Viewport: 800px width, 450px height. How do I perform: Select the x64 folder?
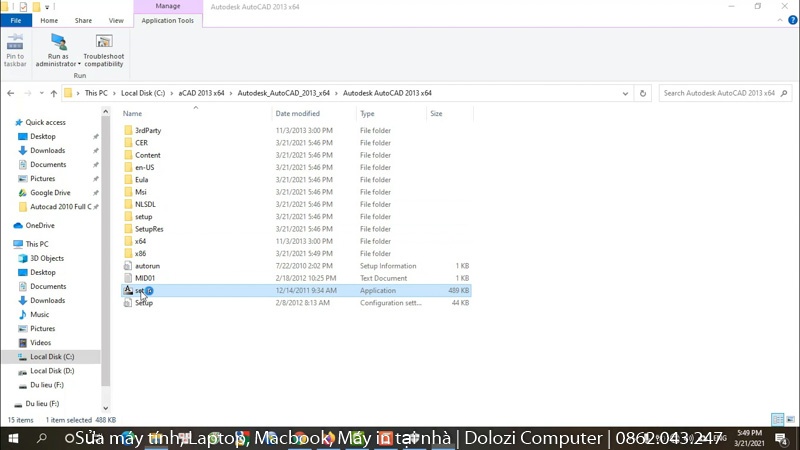[x=140, y=241]
